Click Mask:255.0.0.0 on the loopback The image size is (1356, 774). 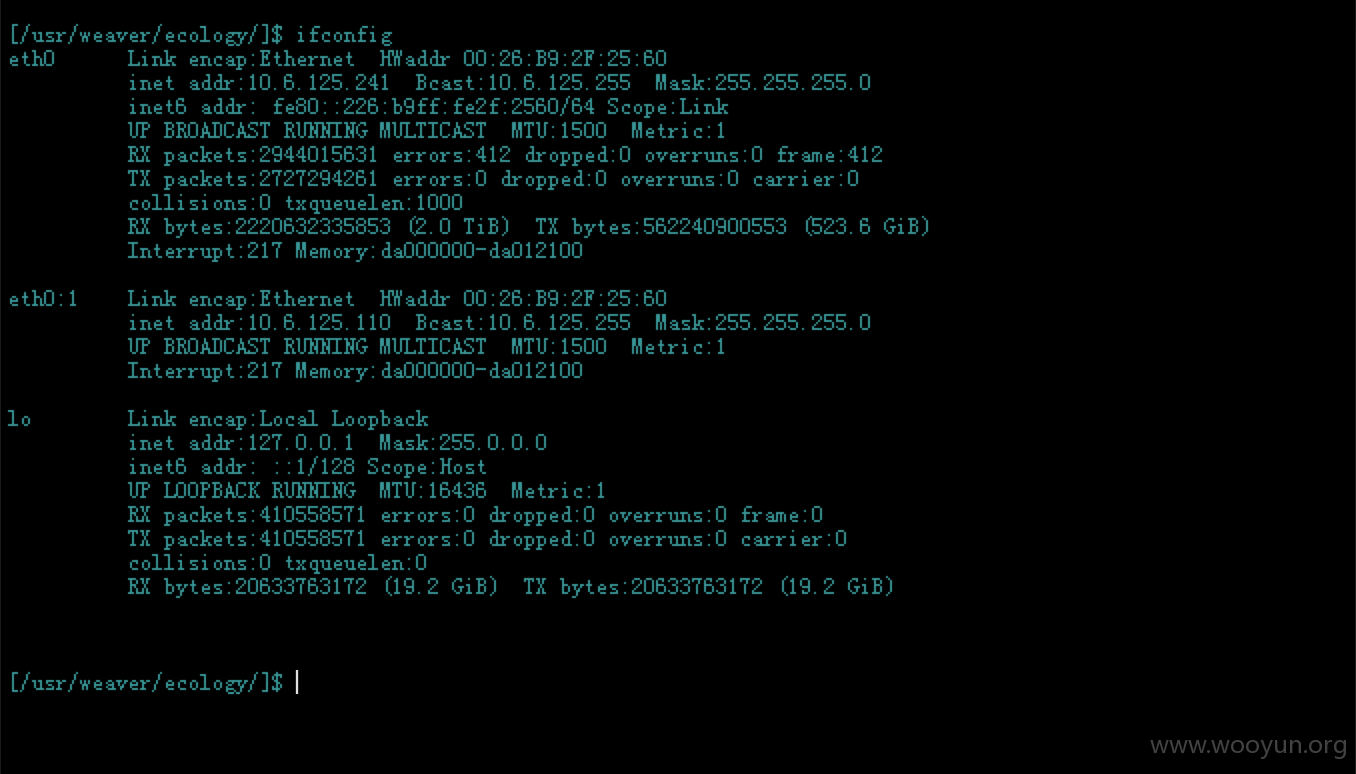pyautogui.click(x=462, y=443)
